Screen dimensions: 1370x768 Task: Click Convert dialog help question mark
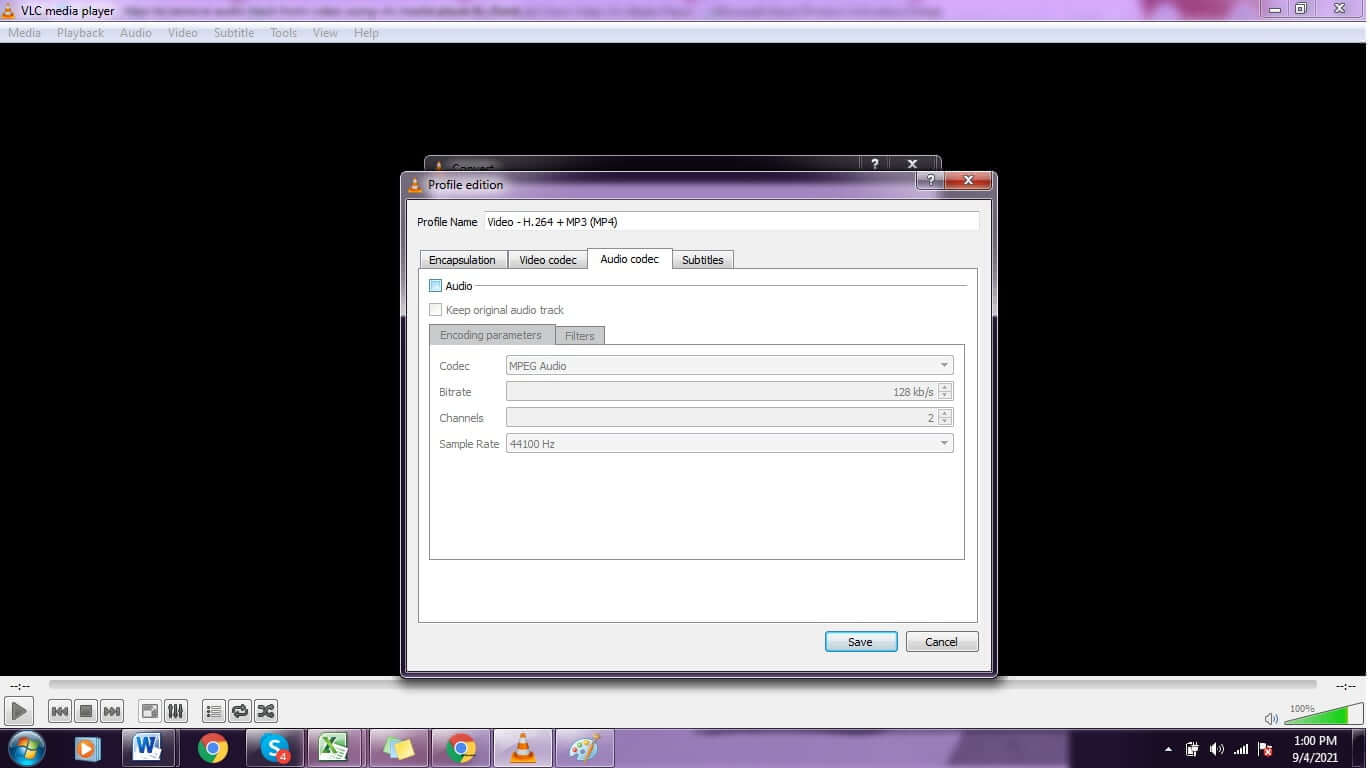click(874, 164)
